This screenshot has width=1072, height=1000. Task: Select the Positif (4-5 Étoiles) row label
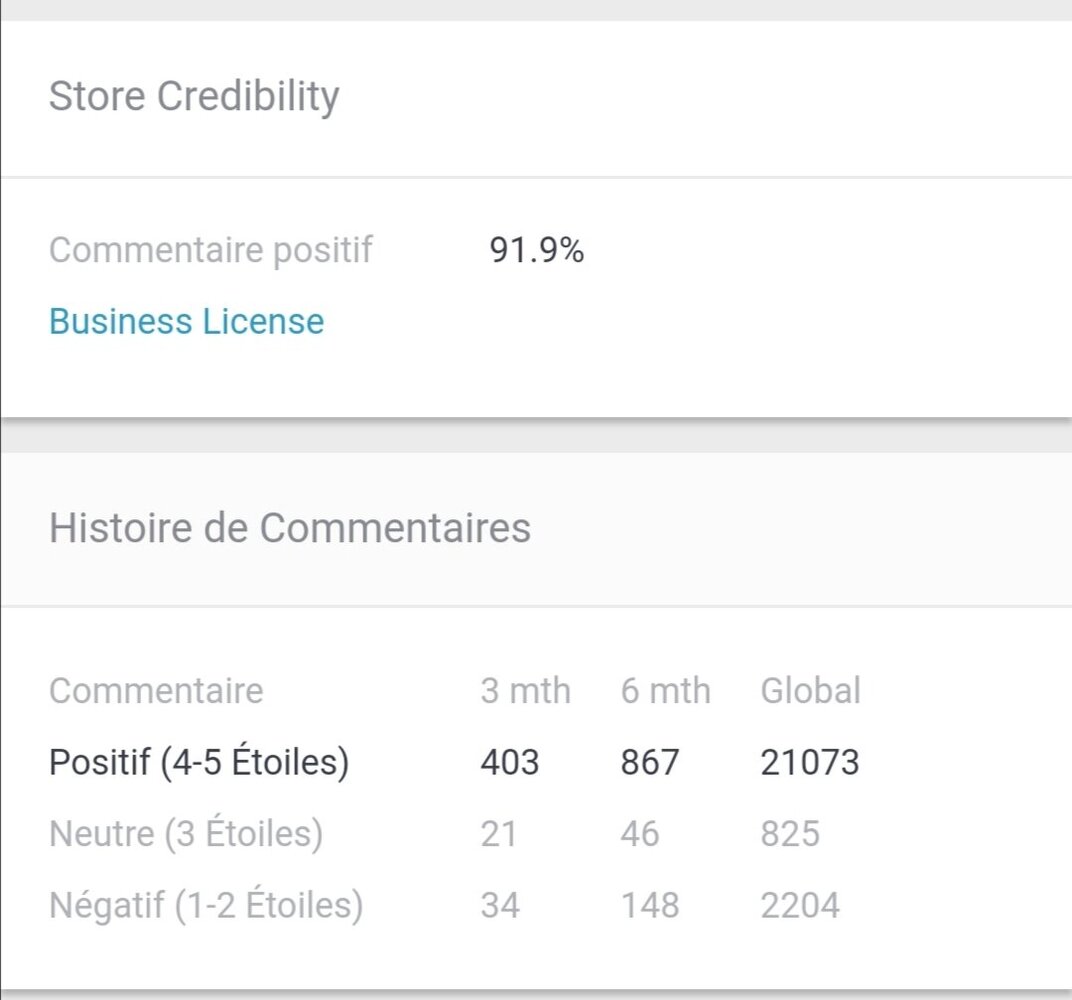[199, 762]
